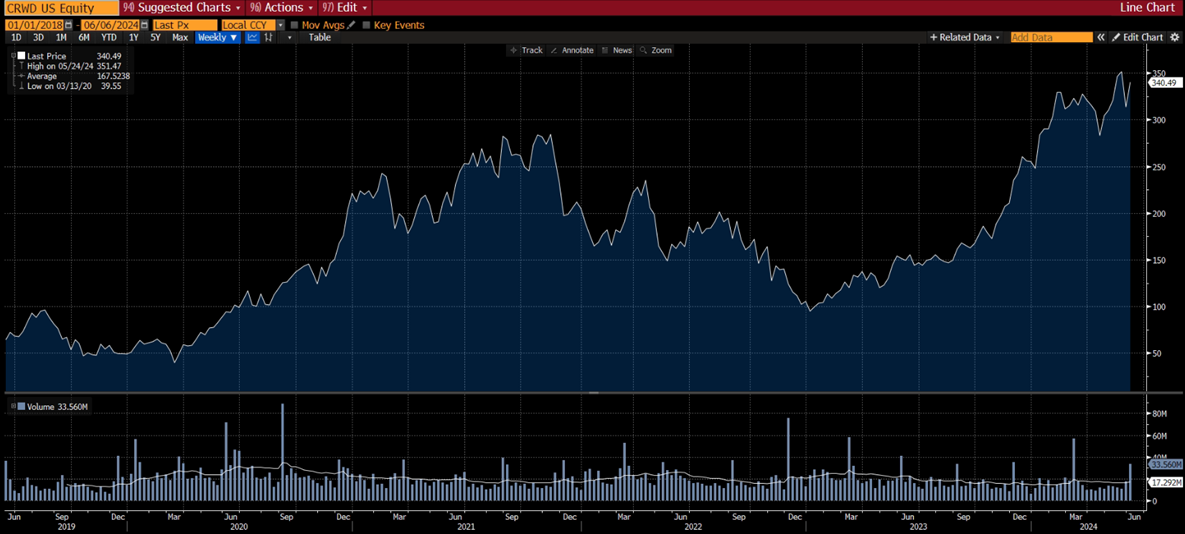Click the Add Data input field
This screenshot has height=534, width=1185.
pos(1050,38)
